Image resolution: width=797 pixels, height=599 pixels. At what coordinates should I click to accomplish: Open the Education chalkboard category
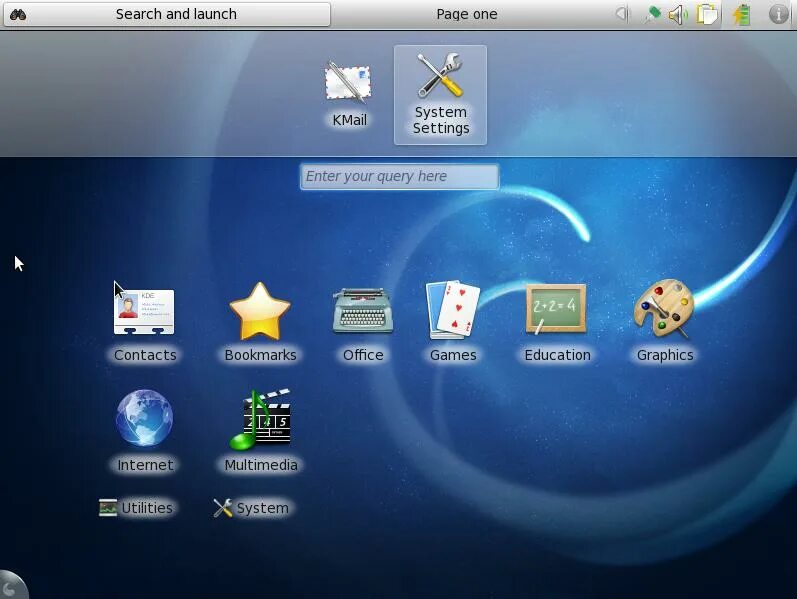(x=557, y=322)
